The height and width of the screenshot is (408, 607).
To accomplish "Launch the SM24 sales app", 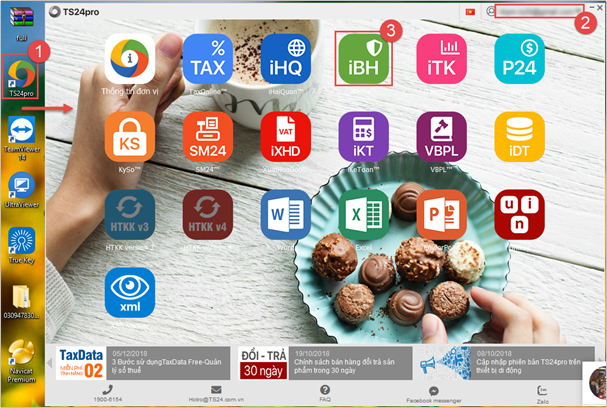I will [x=207, y=137].
